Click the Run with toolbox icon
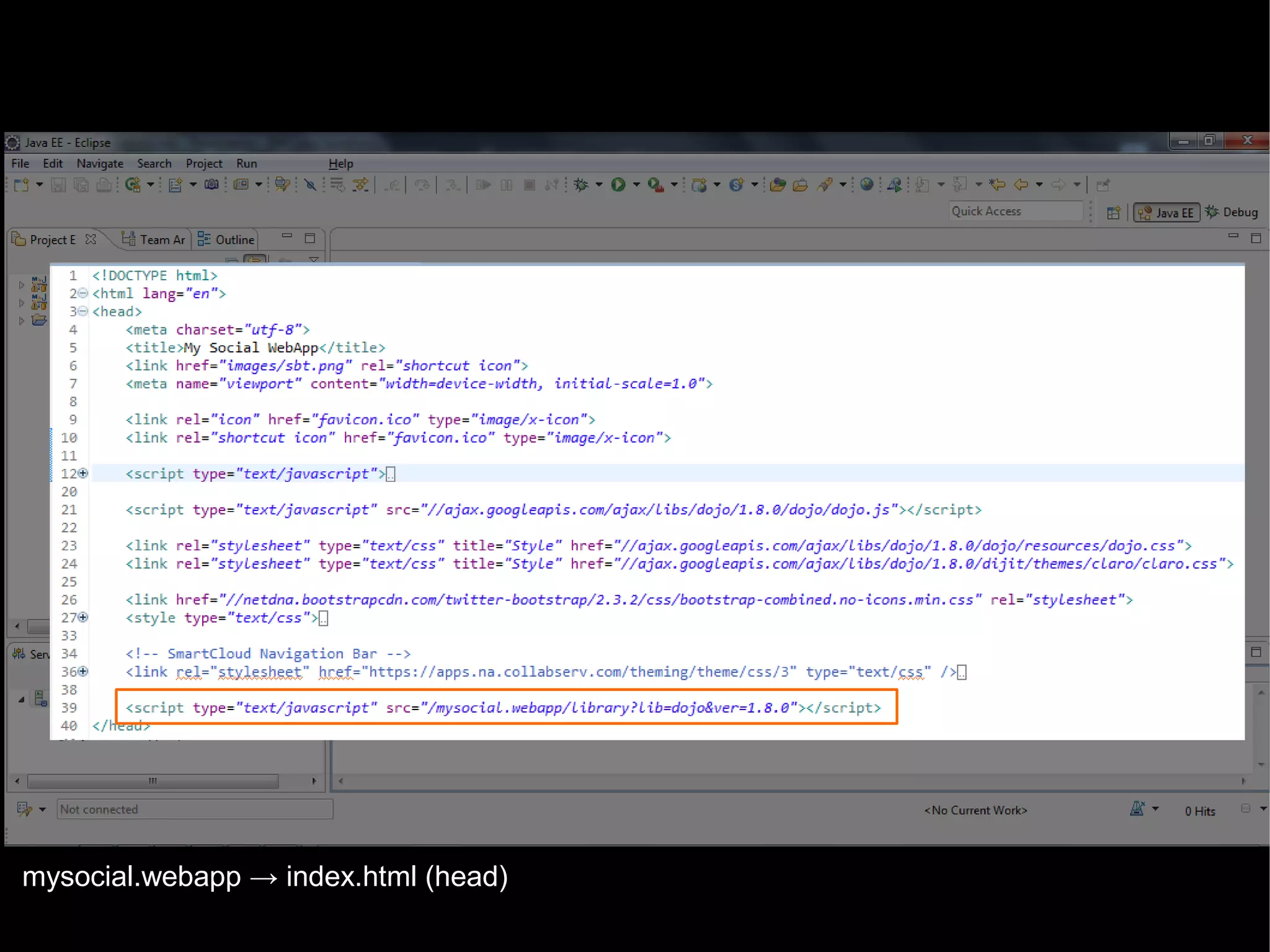1270x952 pixels. 655,185
